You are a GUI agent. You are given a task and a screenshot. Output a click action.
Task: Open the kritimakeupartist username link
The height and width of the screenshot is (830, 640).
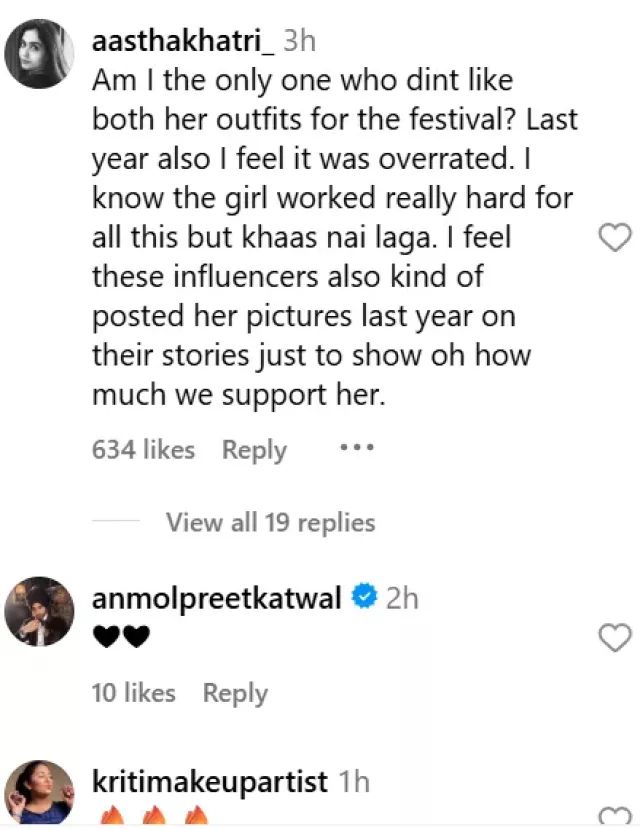209,780
